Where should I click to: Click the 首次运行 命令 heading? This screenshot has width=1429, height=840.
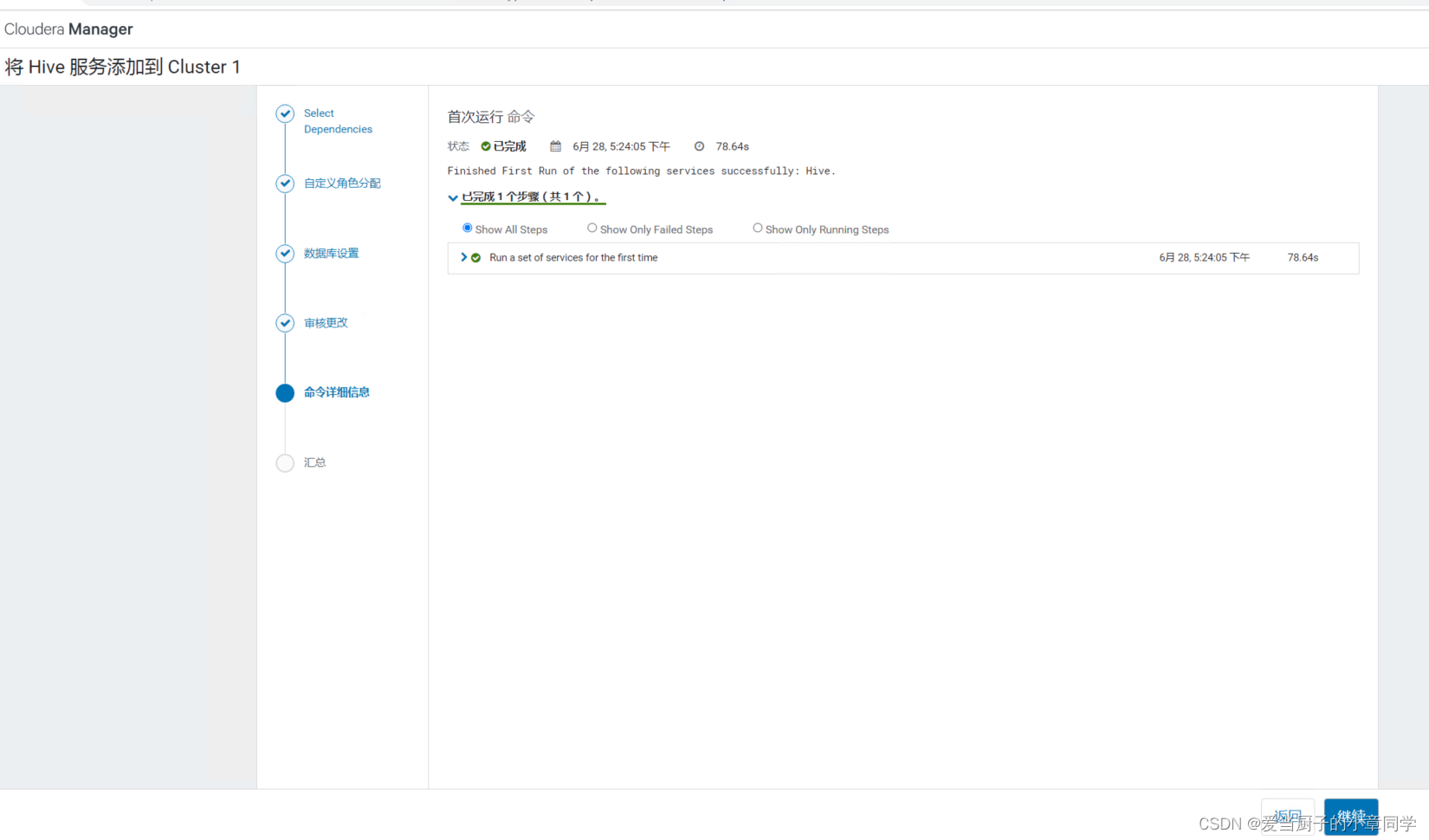point(491,117)
